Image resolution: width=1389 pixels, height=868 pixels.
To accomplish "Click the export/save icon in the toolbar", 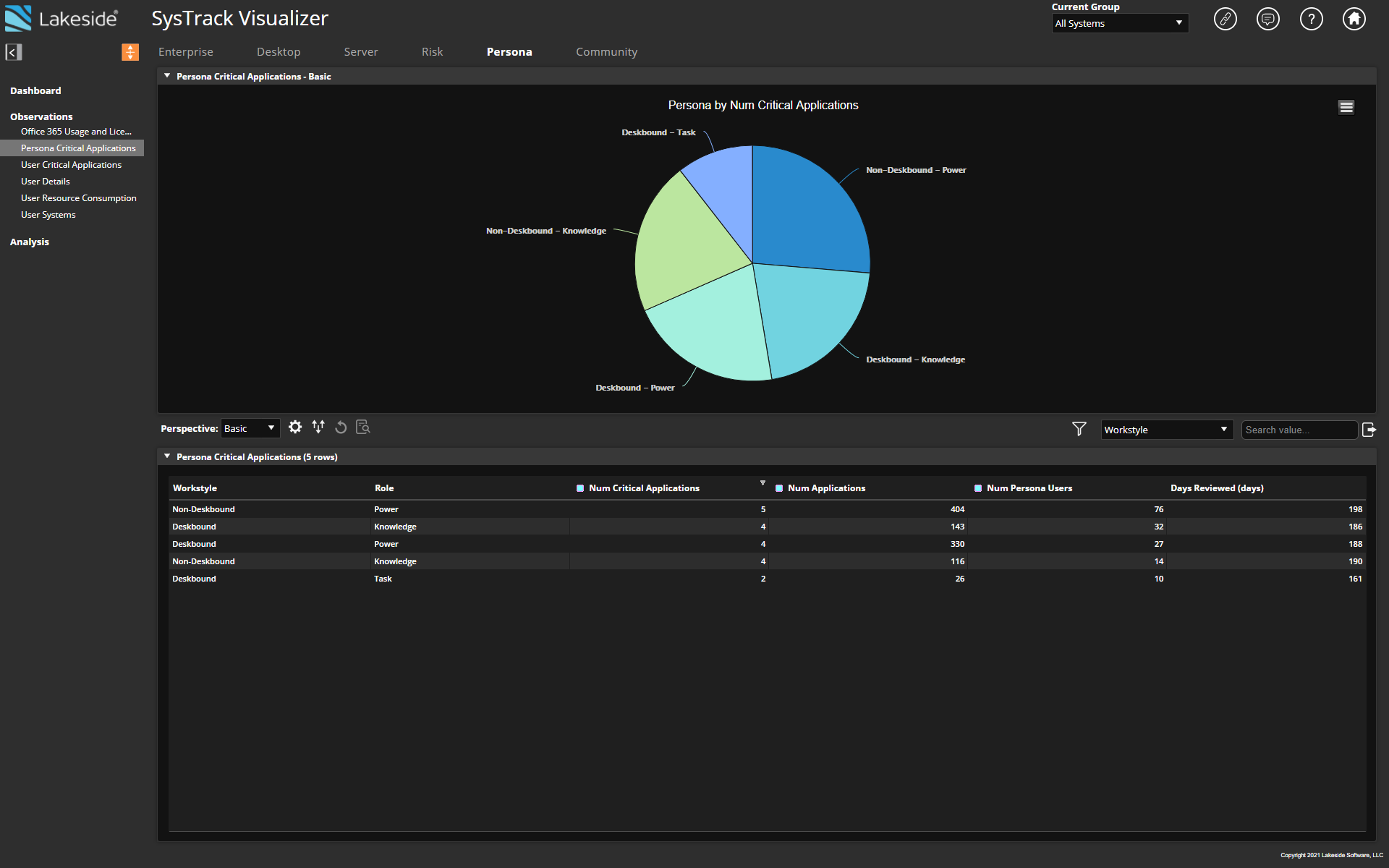I will (x=1370, y=428).
